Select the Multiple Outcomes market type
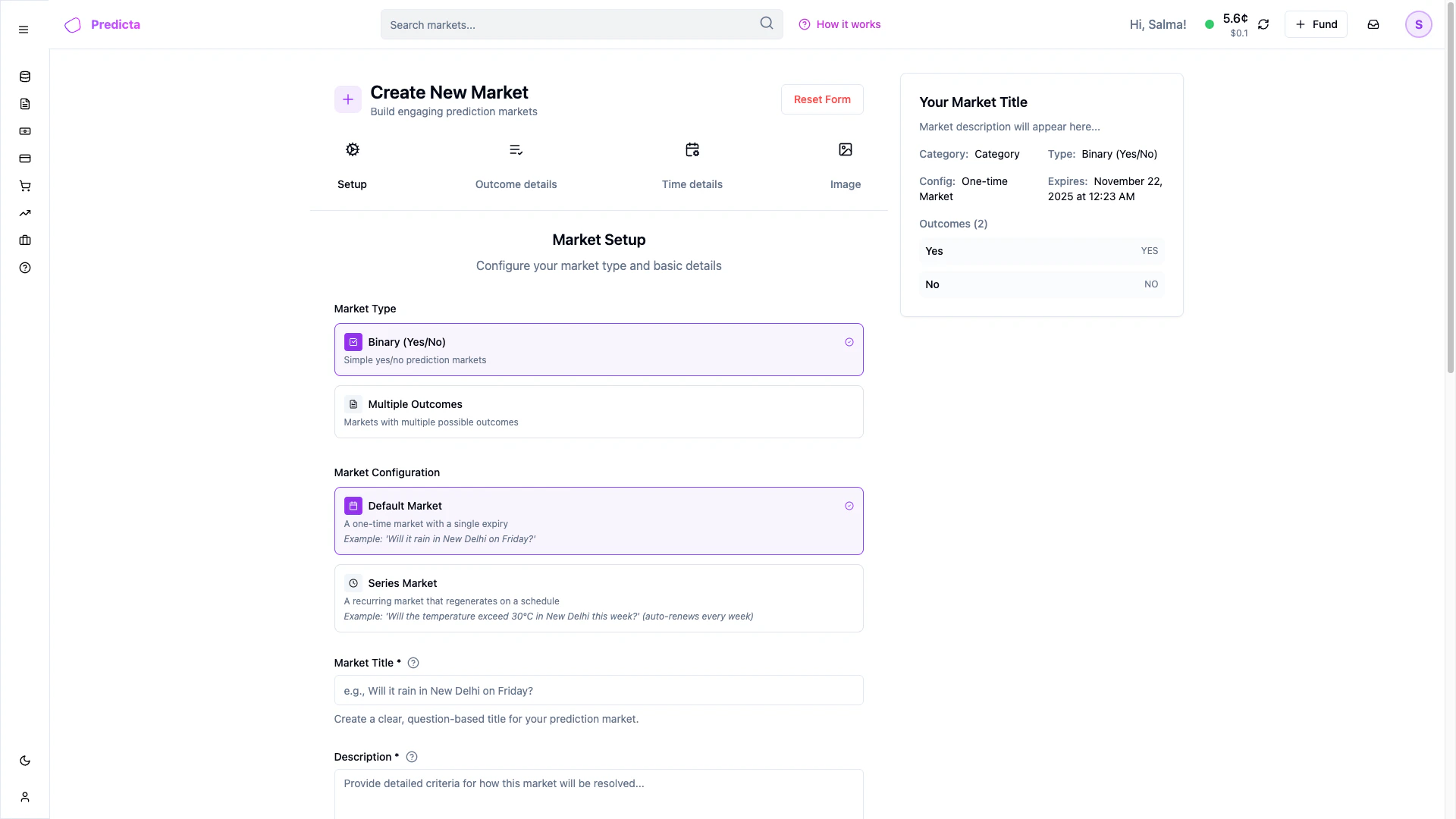 598,412
